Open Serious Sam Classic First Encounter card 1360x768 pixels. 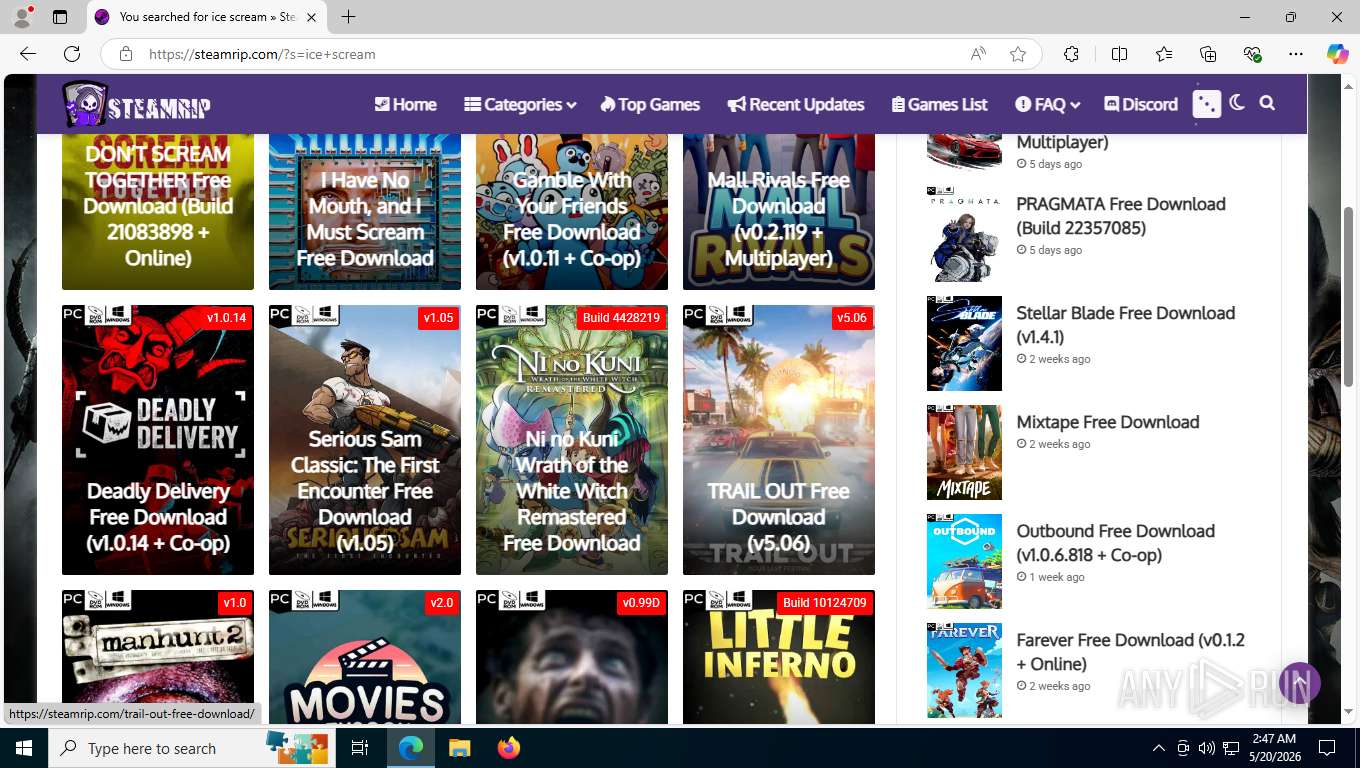coord(365,440)
